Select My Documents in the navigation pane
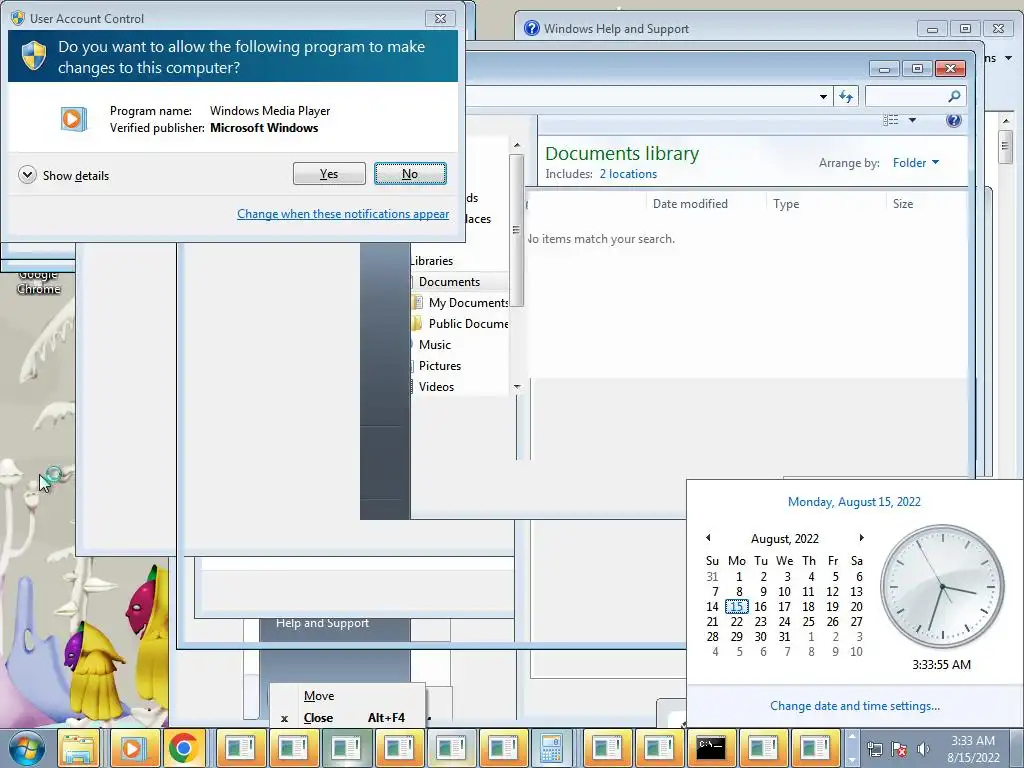 point(468,302)
